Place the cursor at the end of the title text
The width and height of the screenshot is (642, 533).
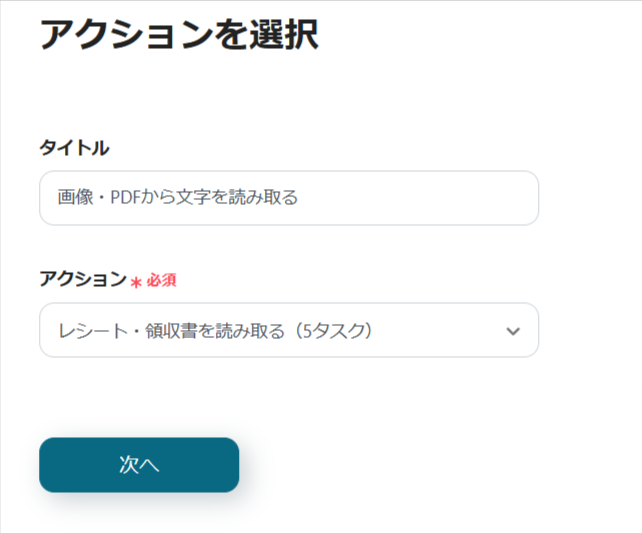299,198
